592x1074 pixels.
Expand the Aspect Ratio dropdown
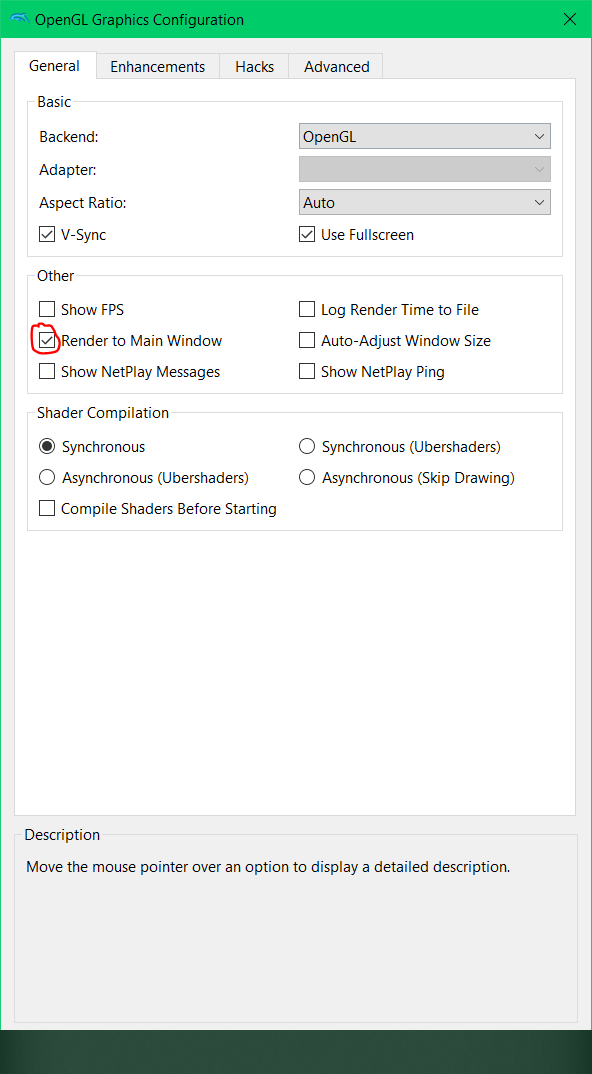coord(425,203)
